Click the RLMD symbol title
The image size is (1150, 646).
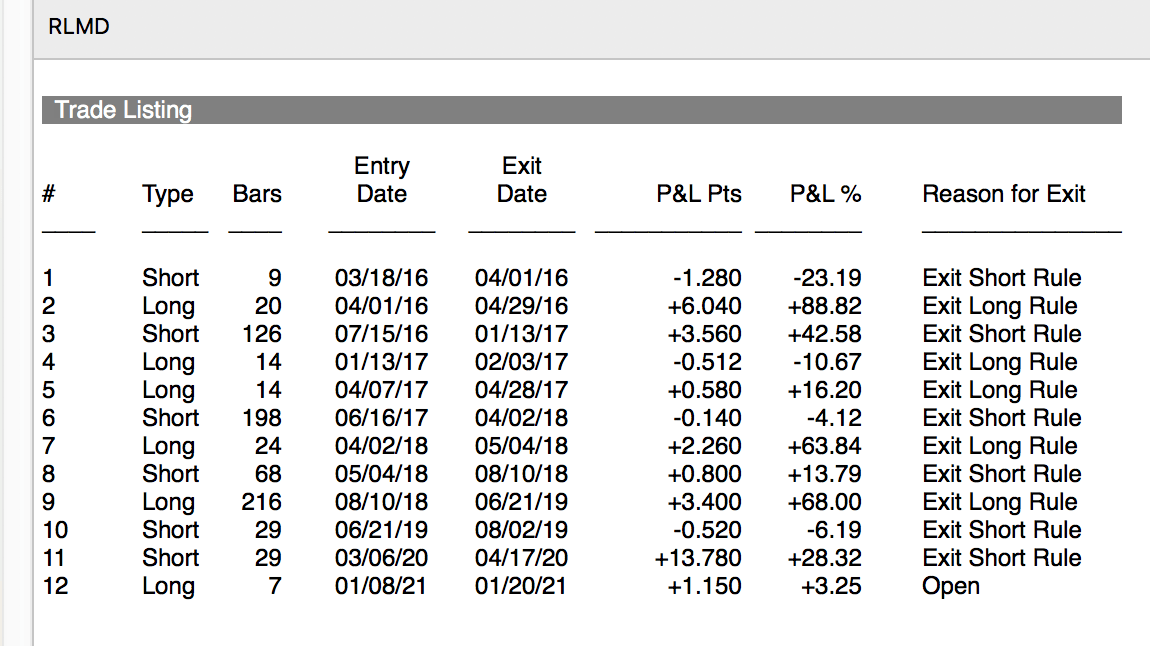pos(78,26)
